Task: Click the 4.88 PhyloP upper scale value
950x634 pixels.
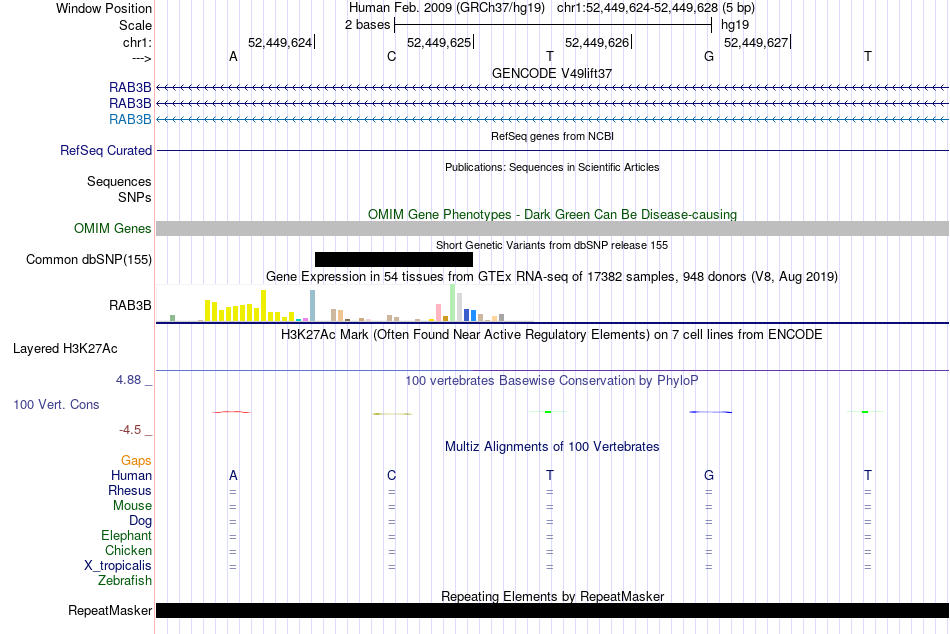Action: click(x=128, y=379)
